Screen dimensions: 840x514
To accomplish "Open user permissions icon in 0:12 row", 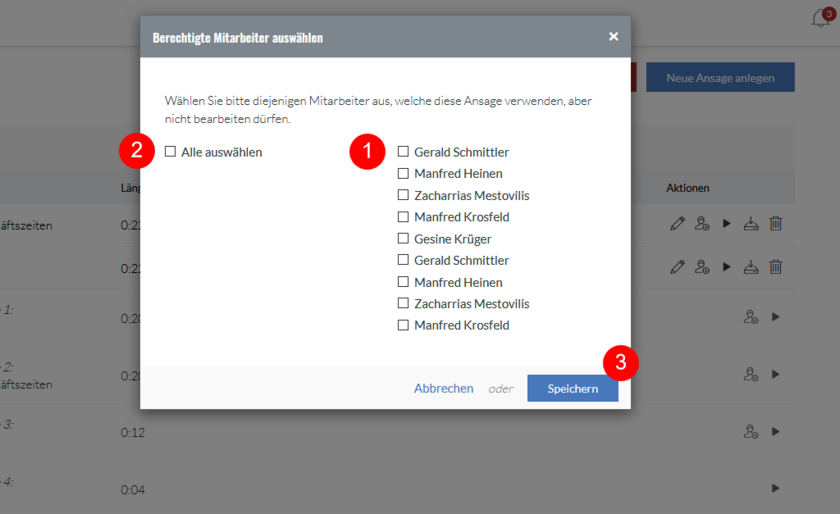I will [x=751, y=431].
